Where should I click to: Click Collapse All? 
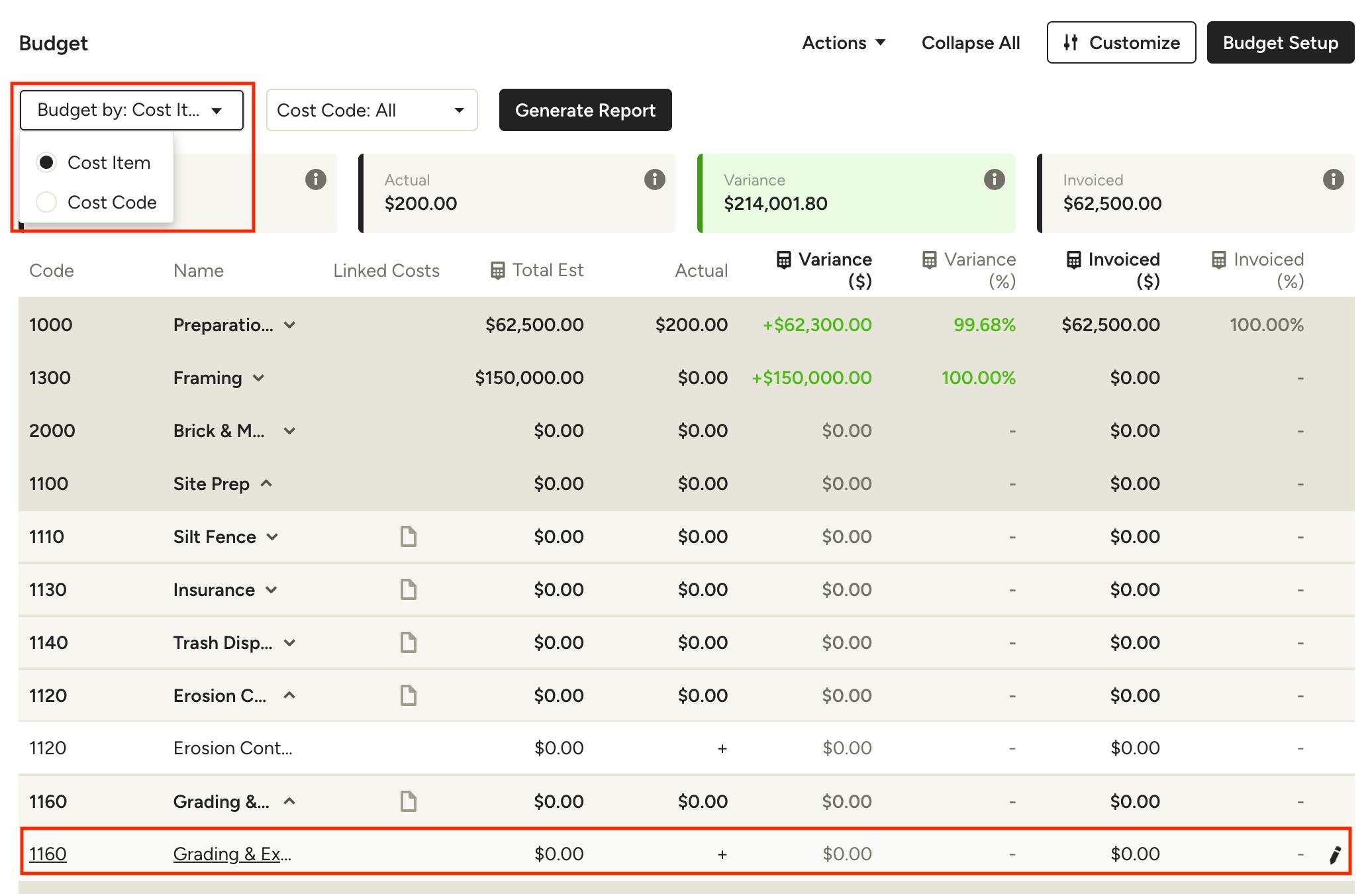[970, 43]
